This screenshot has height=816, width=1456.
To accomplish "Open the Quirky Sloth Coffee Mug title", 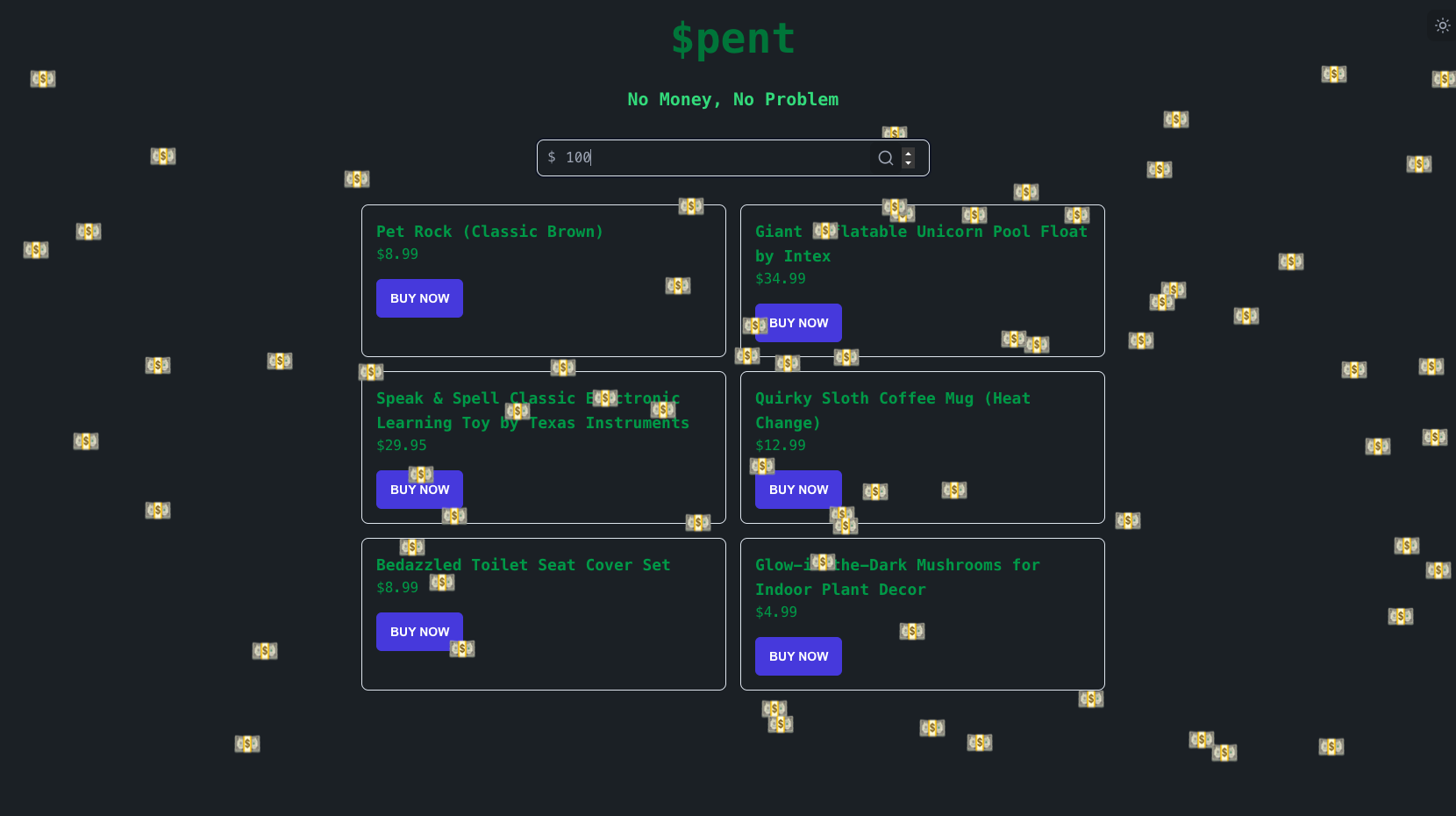I will click(x=893, y=411).
